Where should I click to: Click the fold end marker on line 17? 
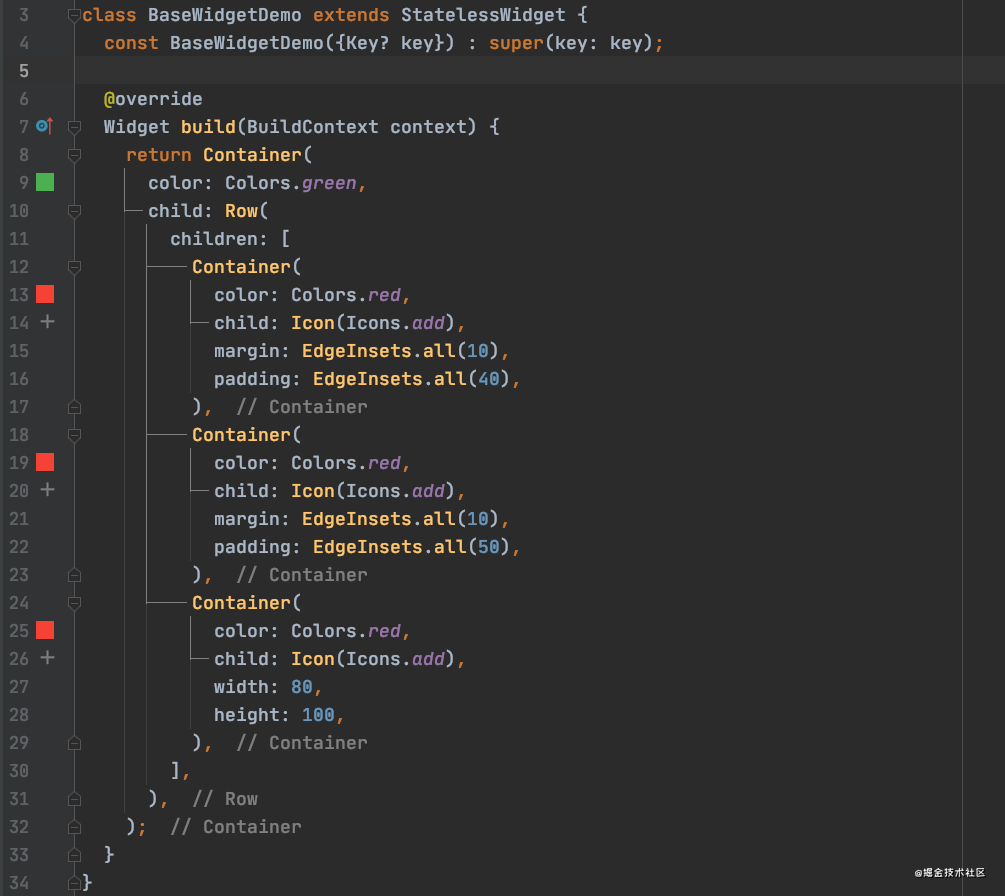pyautogui.click(x=74, y=407)
